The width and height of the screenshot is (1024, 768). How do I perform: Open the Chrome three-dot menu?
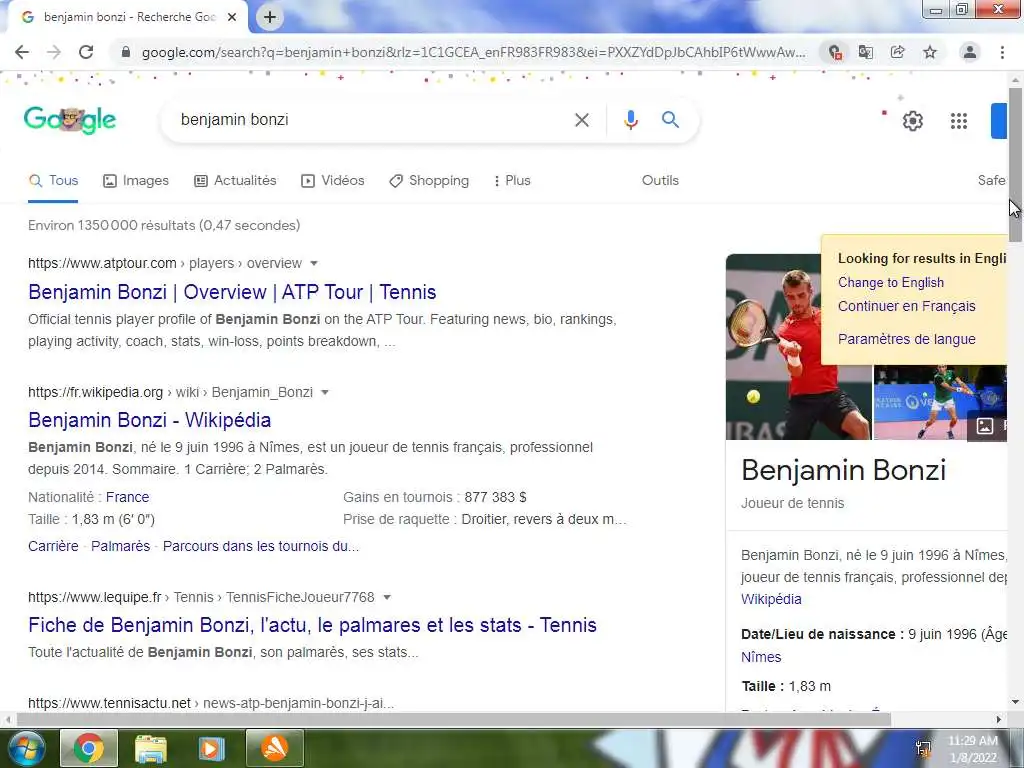1002,52
